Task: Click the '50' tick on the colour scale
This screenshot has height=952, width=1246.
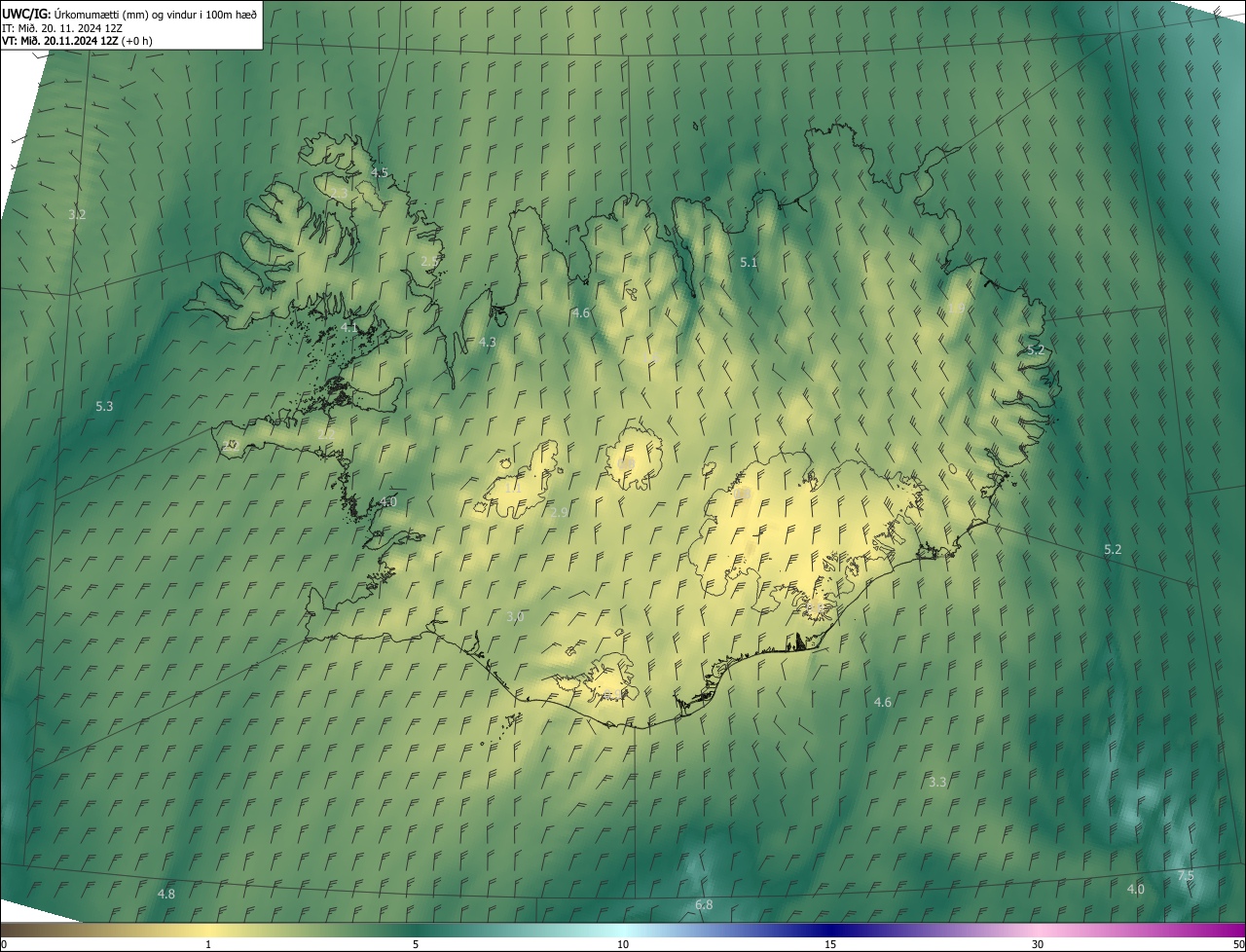Action: tap(1238, 944)
